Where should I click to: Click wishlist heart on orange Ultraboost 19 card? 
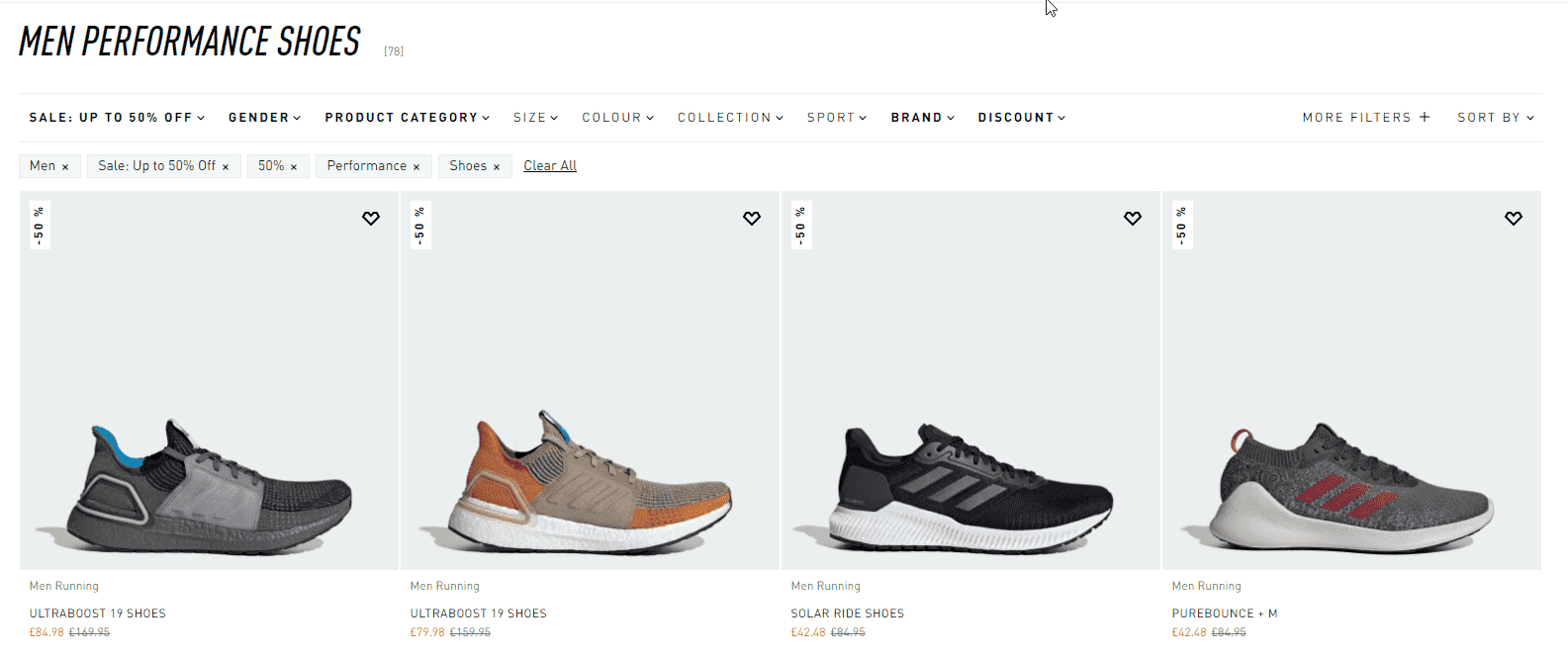(752, 218)
